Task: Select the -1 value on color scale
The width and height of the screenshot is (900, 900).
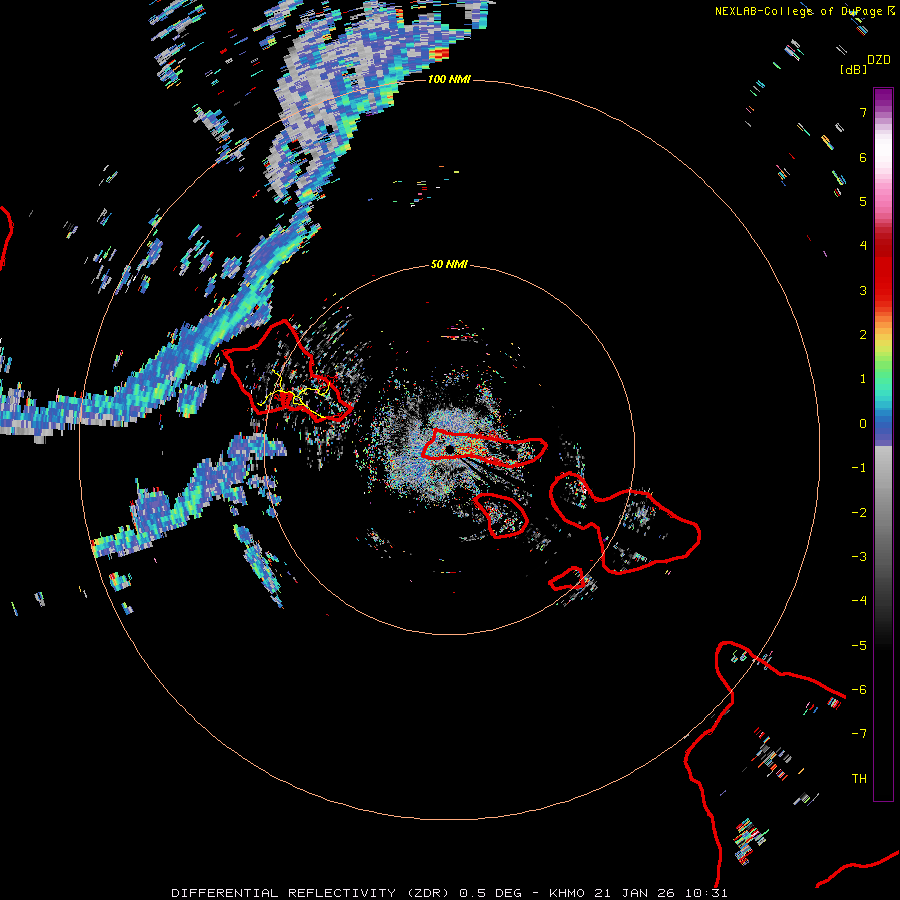Action: pos(859,468)
